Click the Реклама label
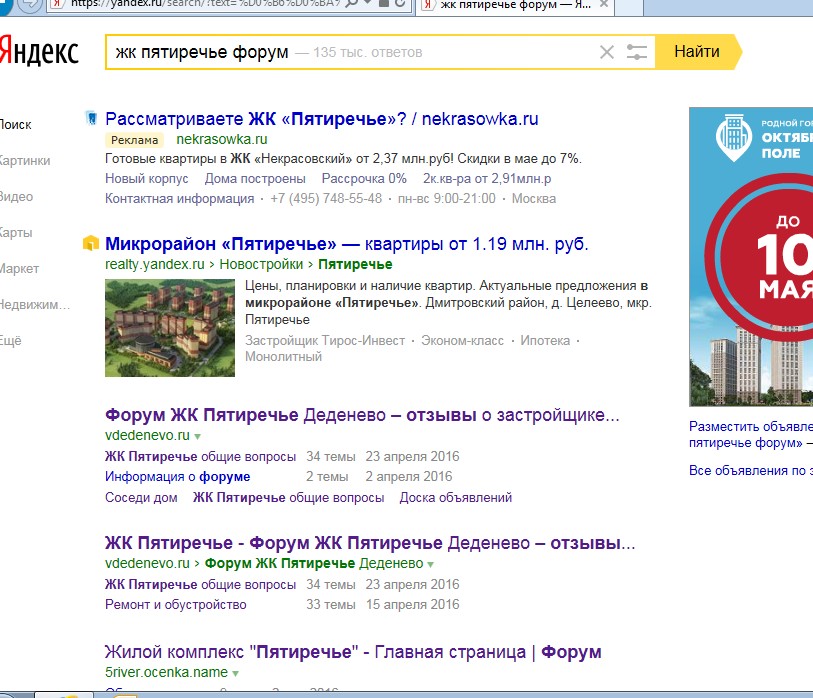 coord(135,140)
